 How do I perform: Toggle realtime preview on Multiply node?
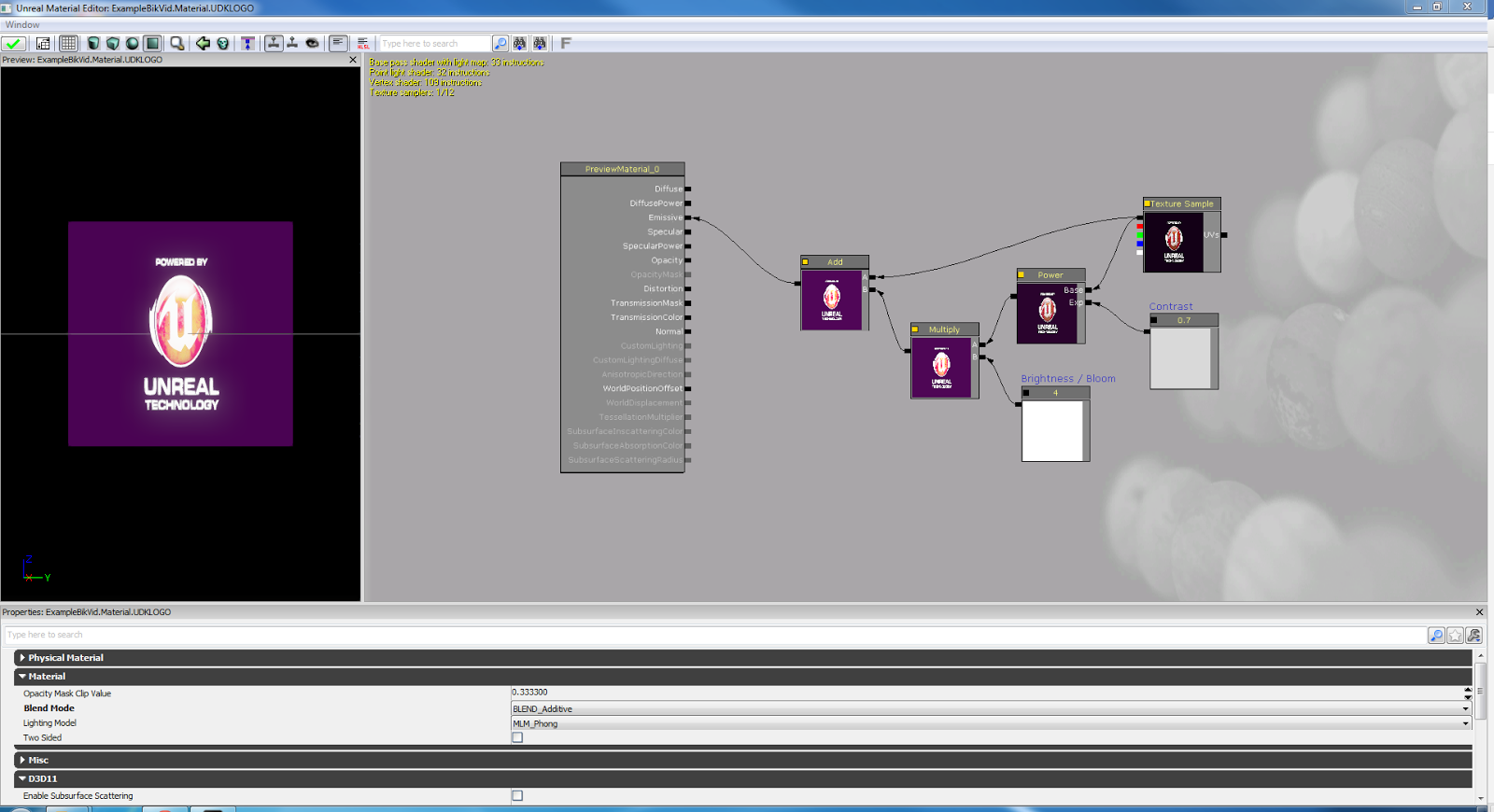pyautogui.click(x=915, y=329)
